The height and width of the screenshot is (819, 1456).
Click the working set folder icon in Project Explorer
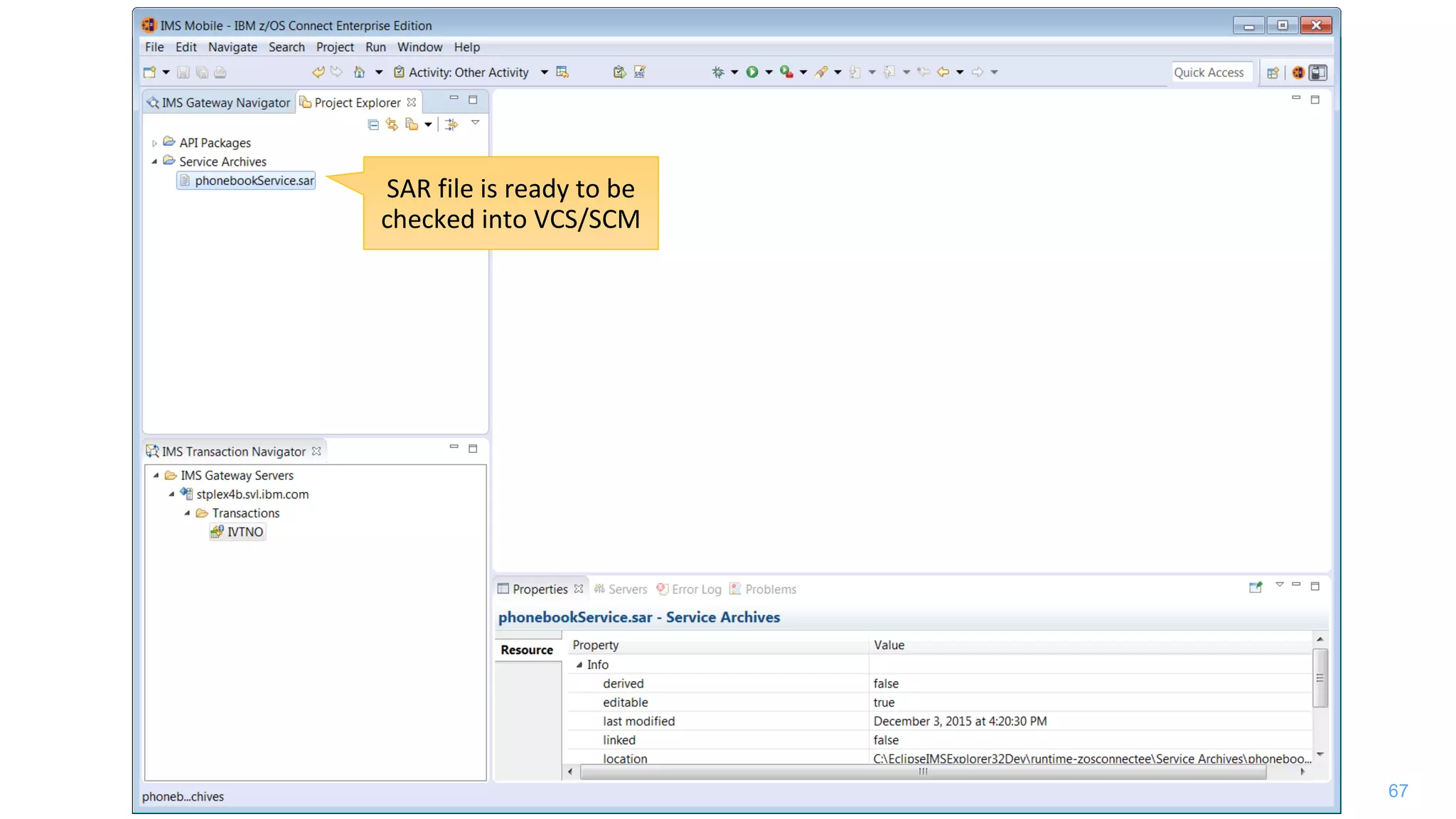tap(412, 124)
